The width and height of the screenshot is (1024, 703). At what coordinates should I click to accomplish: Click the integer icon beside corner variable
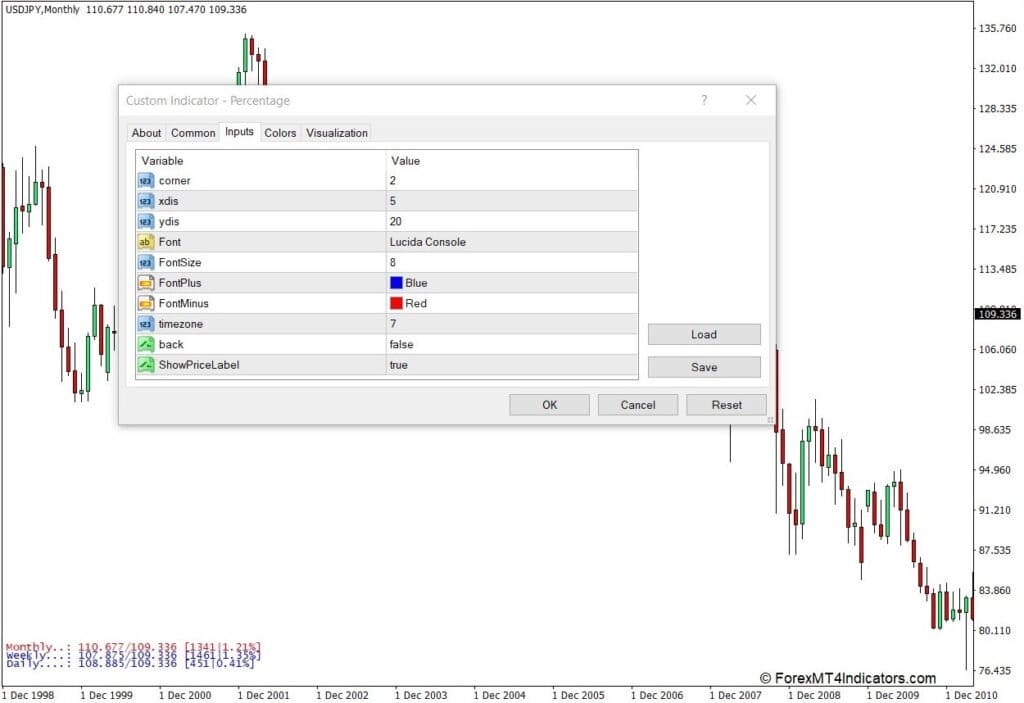point(146,181)
